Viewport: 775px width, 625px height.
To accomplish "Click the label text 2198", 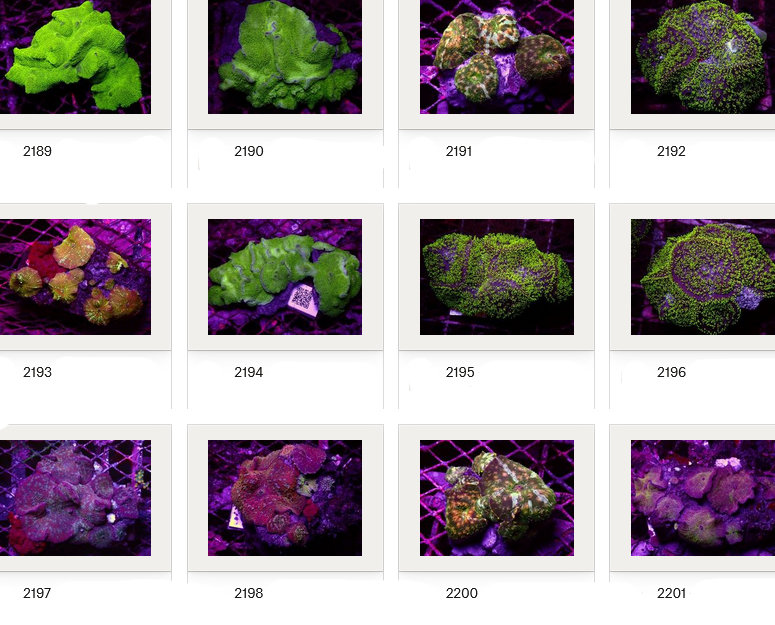I will tap(249, 593).
